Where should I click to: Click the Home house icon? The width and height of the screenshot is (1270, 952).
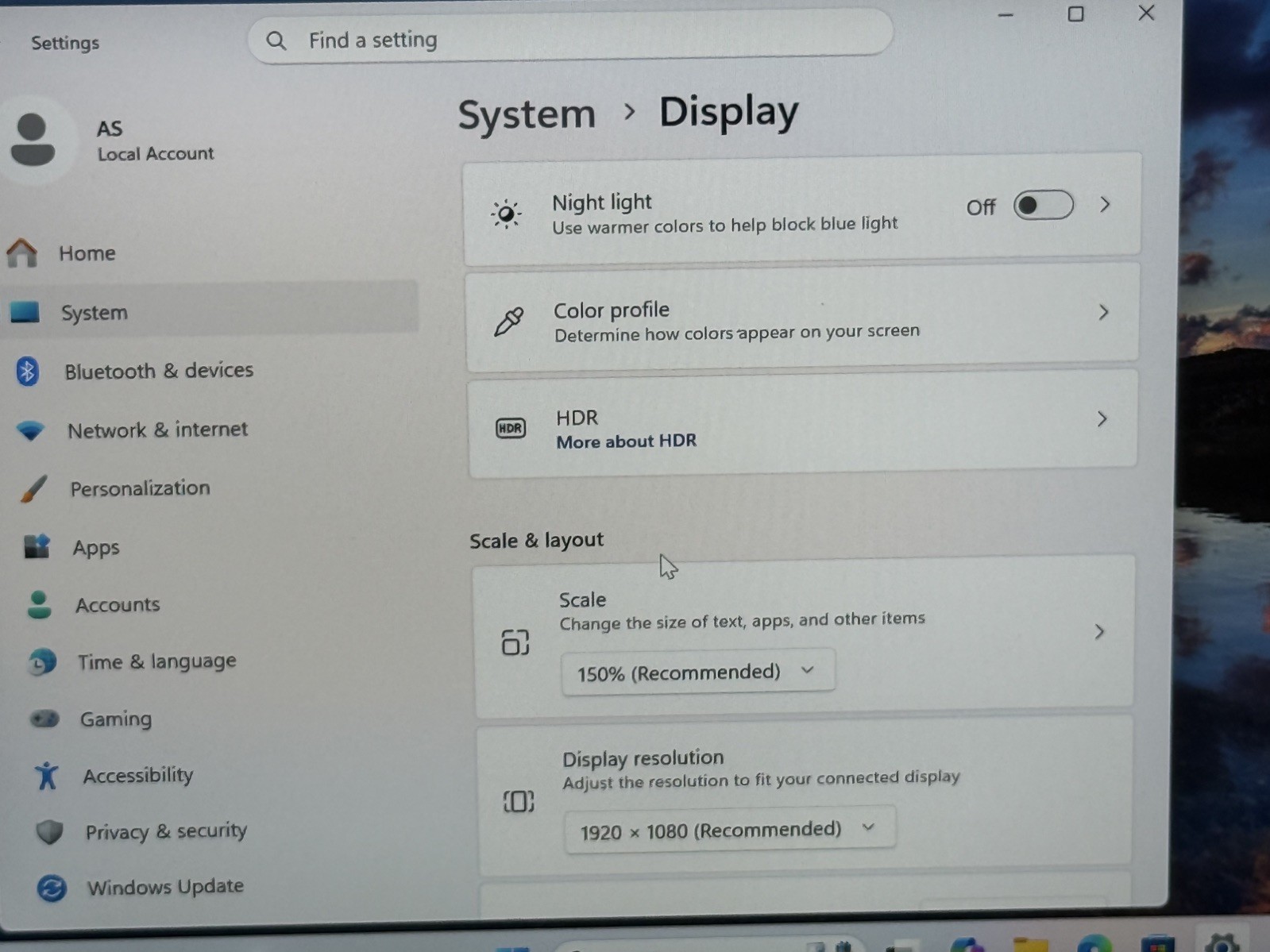click(21, 252)
